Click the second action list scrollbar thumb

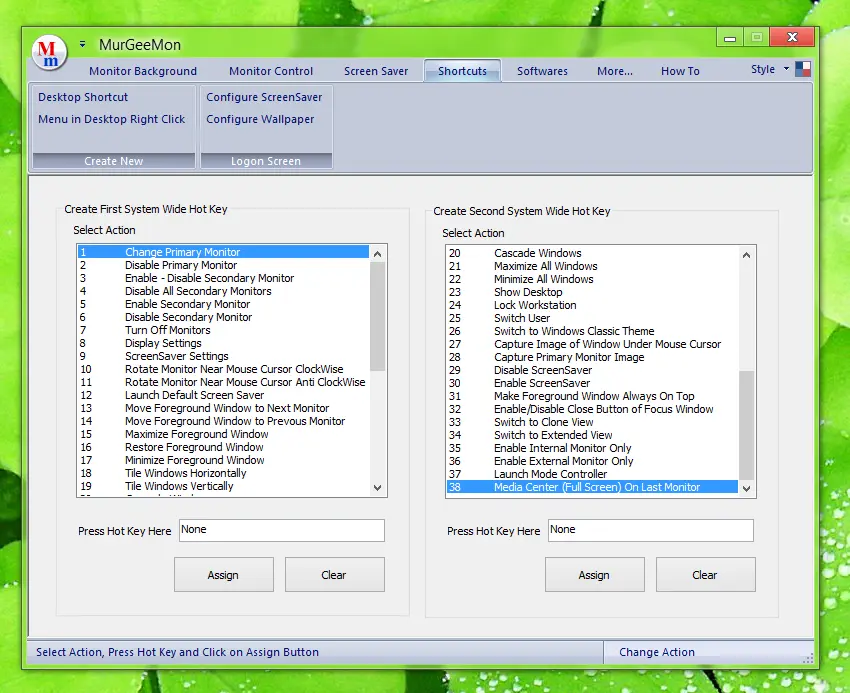(x=746, y=425)
